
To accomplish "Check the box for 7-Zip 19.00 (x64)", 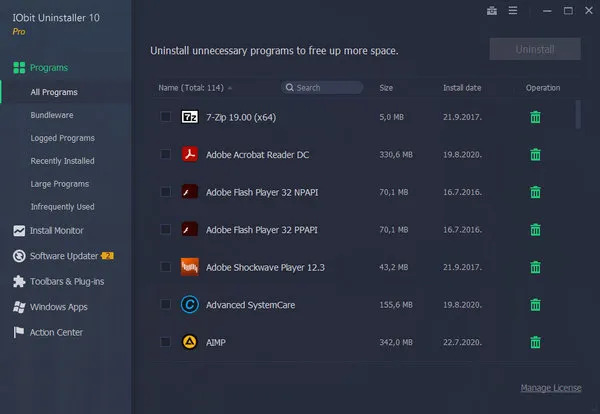I will coord(165,117).
